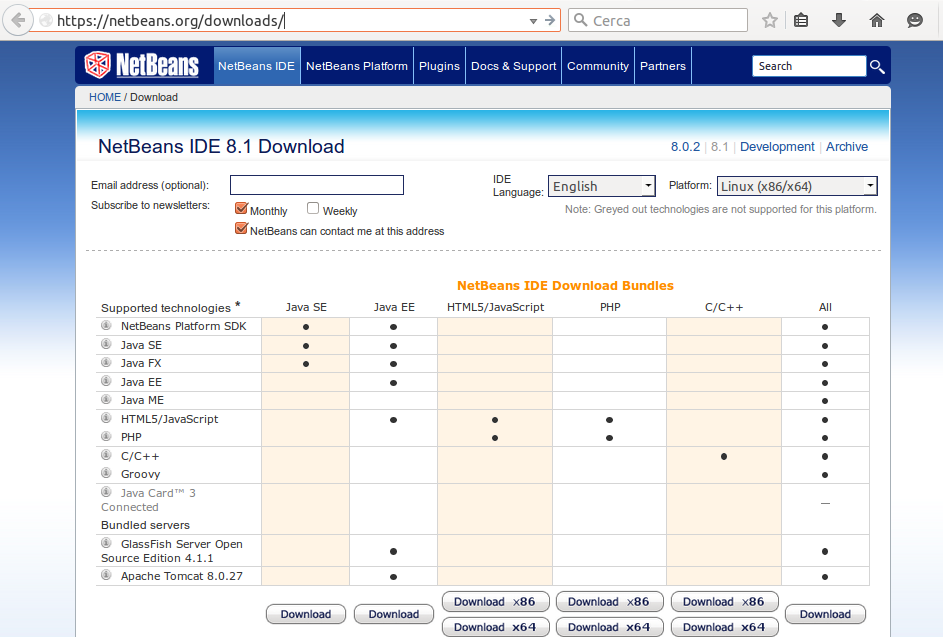Click the Email address input field

[317, 185]
